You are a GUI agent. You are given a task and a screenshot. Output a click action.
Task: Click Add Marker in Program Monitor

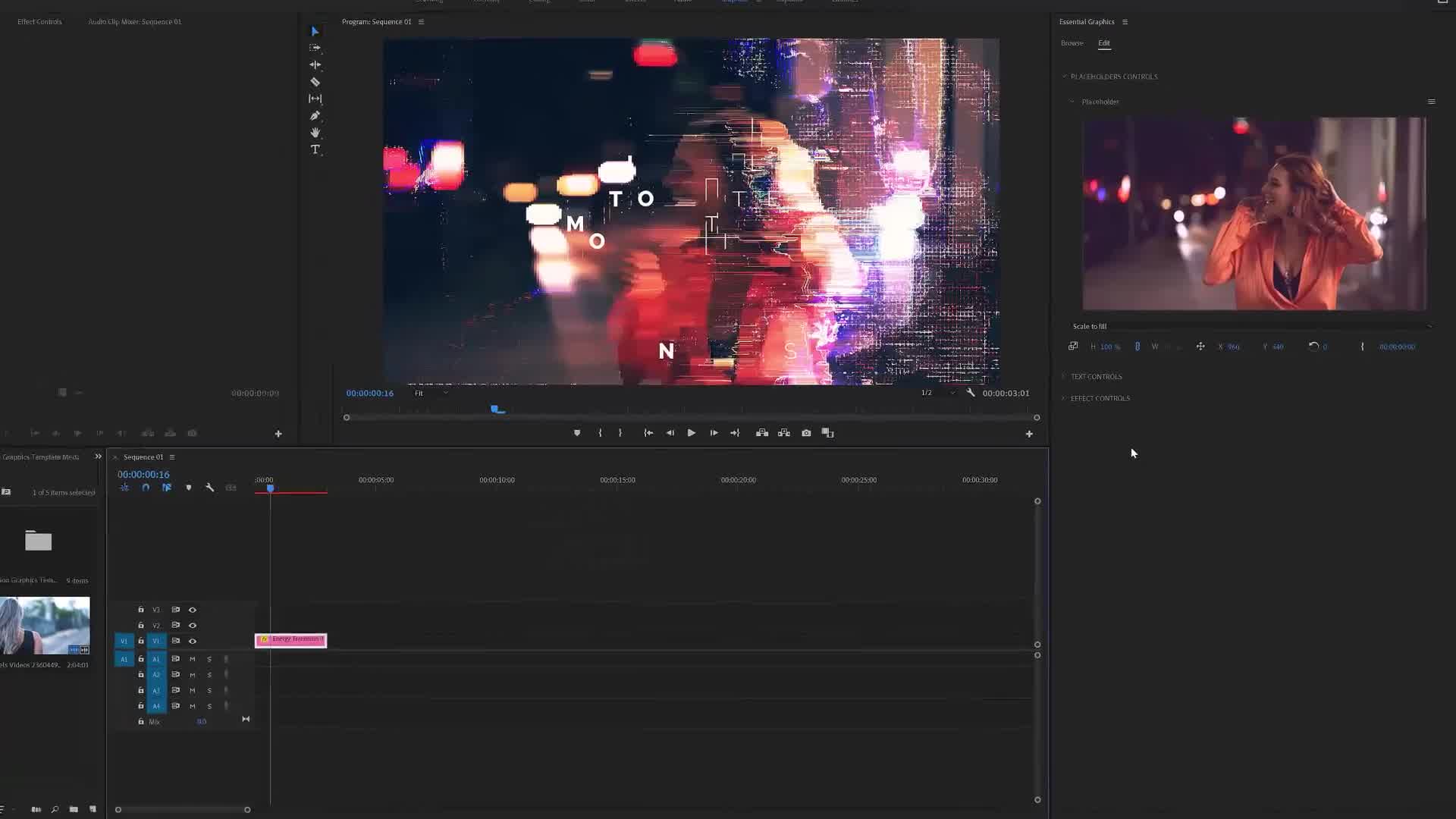point(577,433)
